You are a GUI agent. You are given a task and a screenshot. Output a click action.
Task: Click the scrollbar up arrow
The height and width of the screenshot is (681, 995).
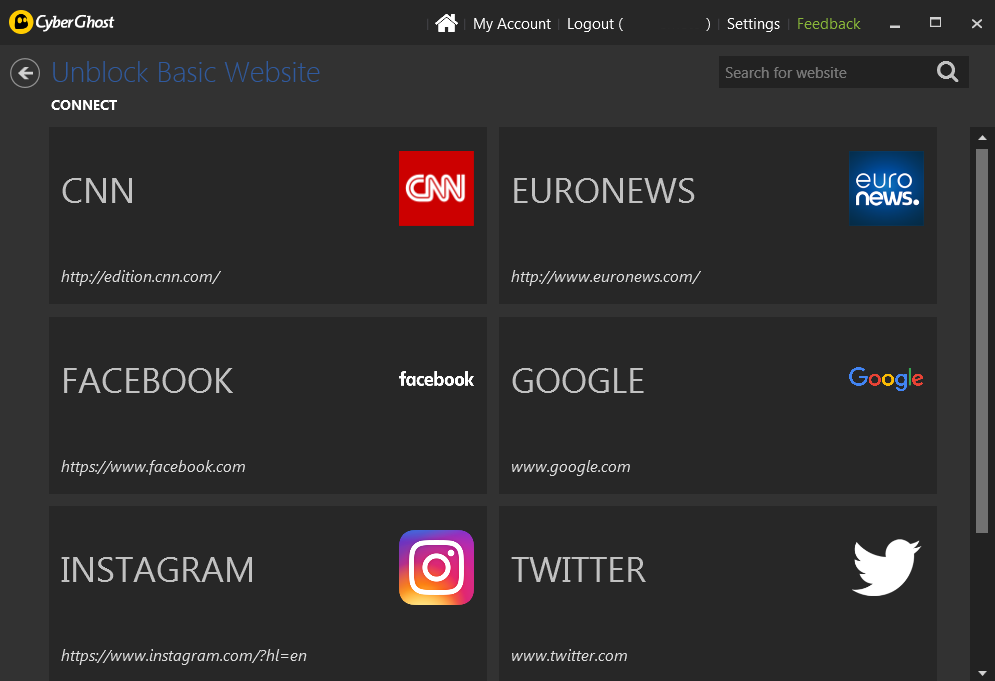click(x=982, y=138)
